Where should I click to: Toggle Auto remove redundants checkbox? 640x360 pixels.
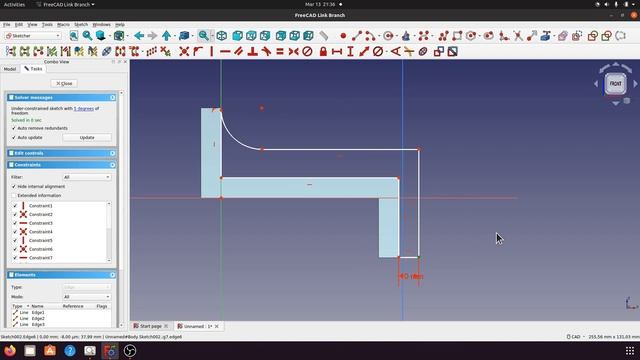[x=13, y=128]
